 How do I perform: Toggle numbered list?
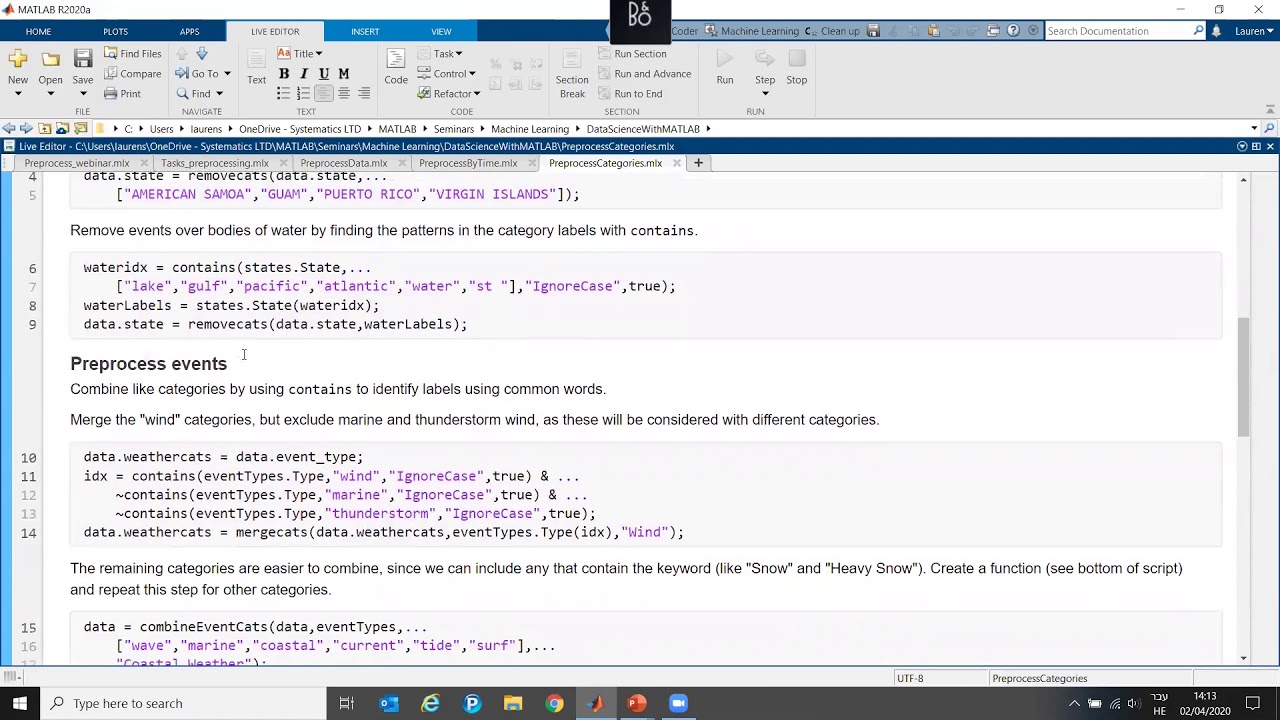pyautogui.click(x=304, y=94)
